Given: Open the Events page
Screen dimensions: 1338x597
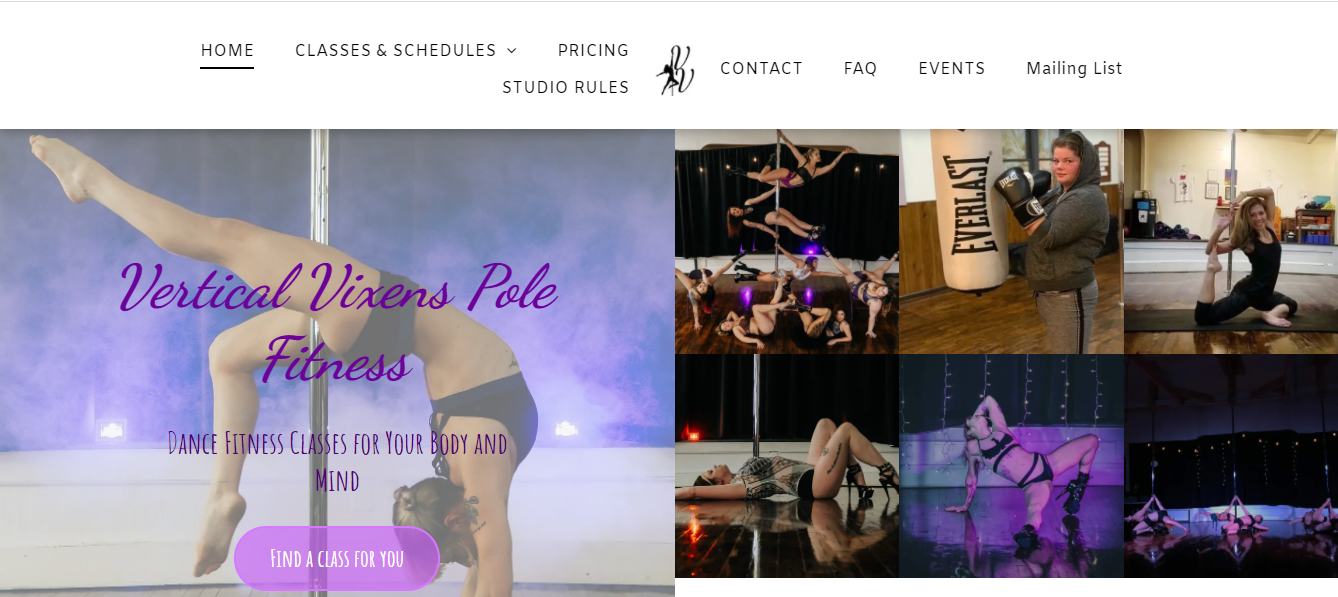Looking at the screenshot, I should pos(952,68).
